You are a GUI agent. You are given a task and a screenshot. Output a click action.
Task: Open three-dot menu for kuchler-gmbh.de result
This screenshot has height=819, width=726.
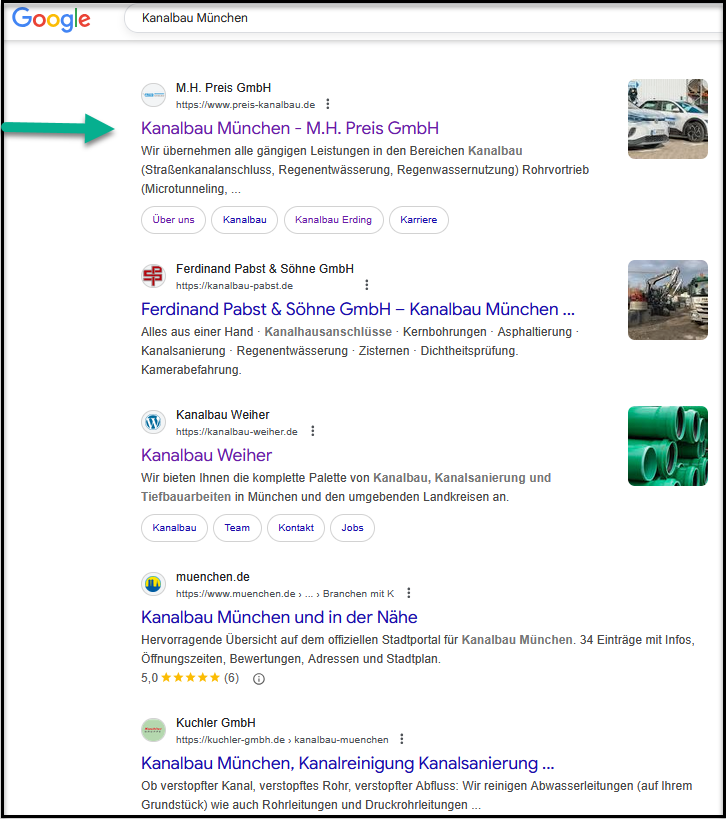pos(402,739)
